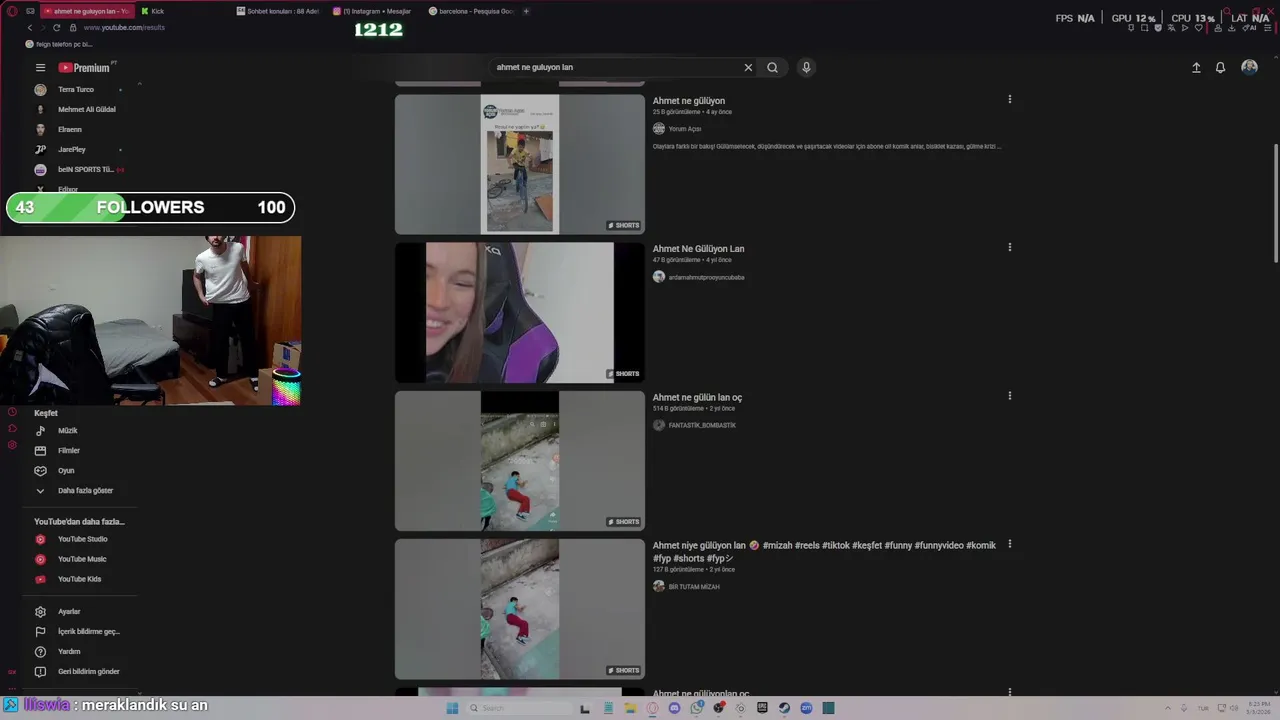
Task: Switch to the barcelona Google search tab
Action: (x=470, y=11)
